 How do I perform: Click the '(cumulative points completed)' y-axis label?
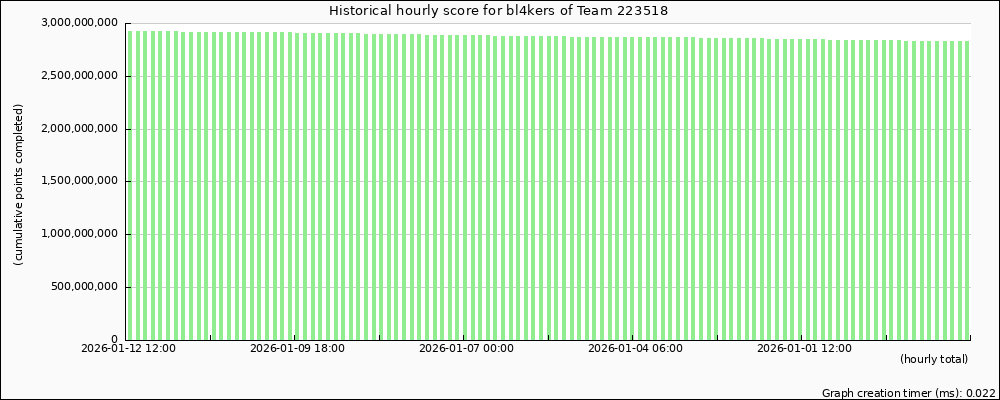[x=18, y=184]
